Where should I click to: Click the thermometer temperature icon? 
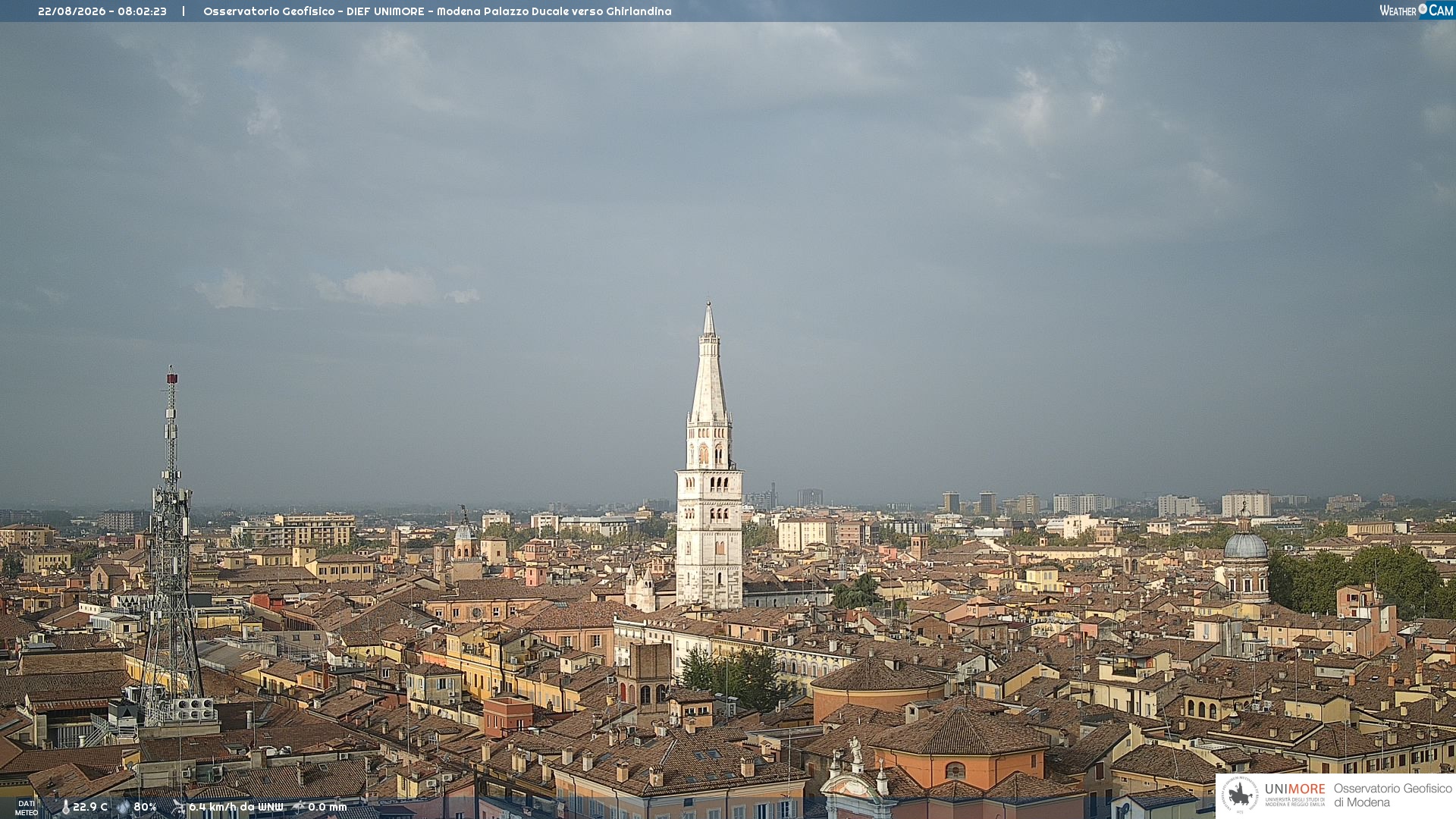click(x=66, y=807)
